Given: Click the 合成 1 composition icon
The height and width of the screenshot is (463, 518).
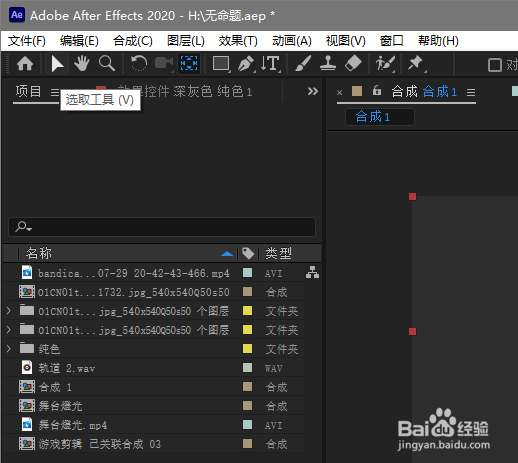Looking at the screenshot, I should 27,387.
